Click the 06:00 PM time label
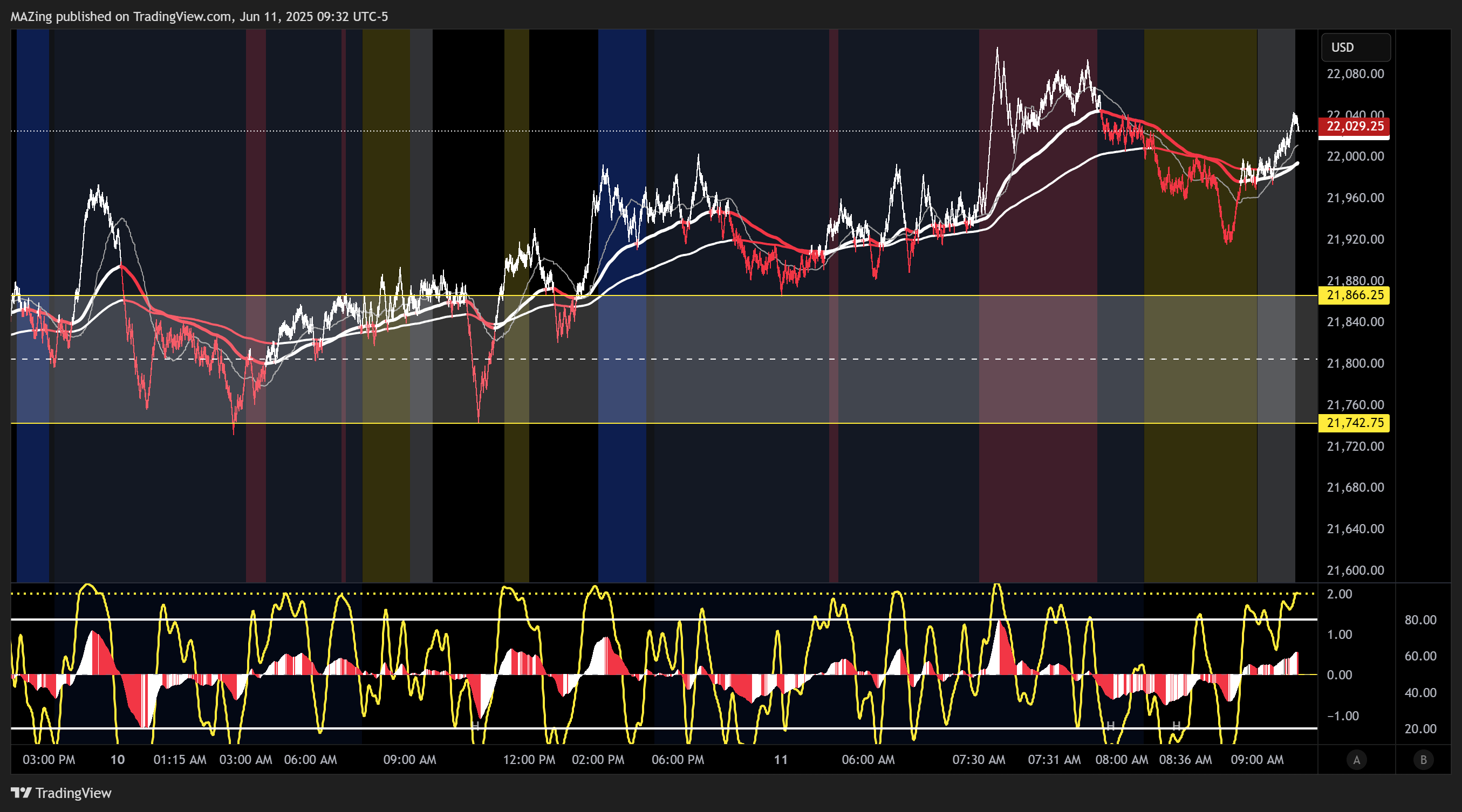This screenshot has width=1462, height=812. pyautogui.click(x=678, y=759)
